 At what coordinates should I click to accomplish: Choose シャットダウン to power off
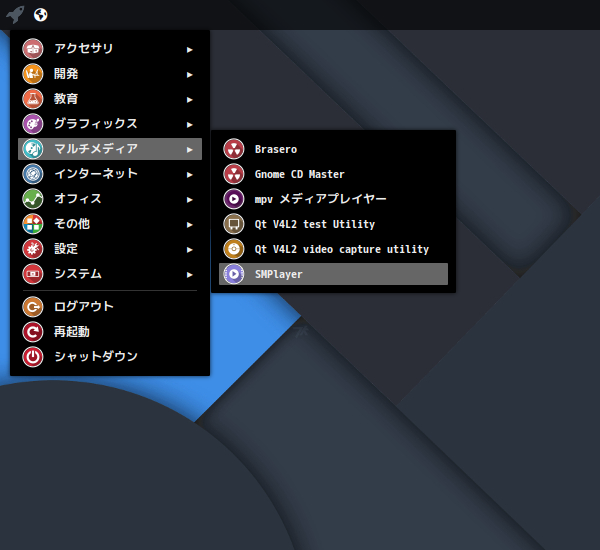point(110,357)
